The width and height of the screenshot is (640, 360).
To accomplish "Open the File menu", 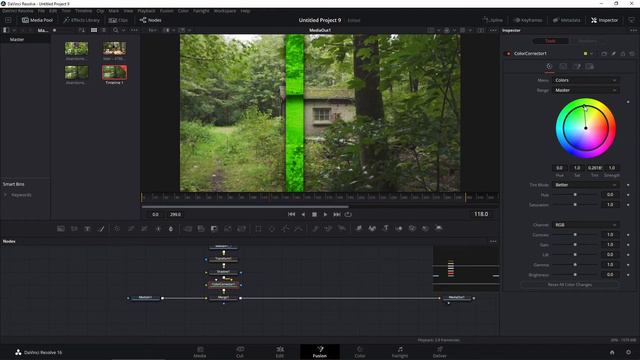I will pyautogui.click(x=41, y=11).
